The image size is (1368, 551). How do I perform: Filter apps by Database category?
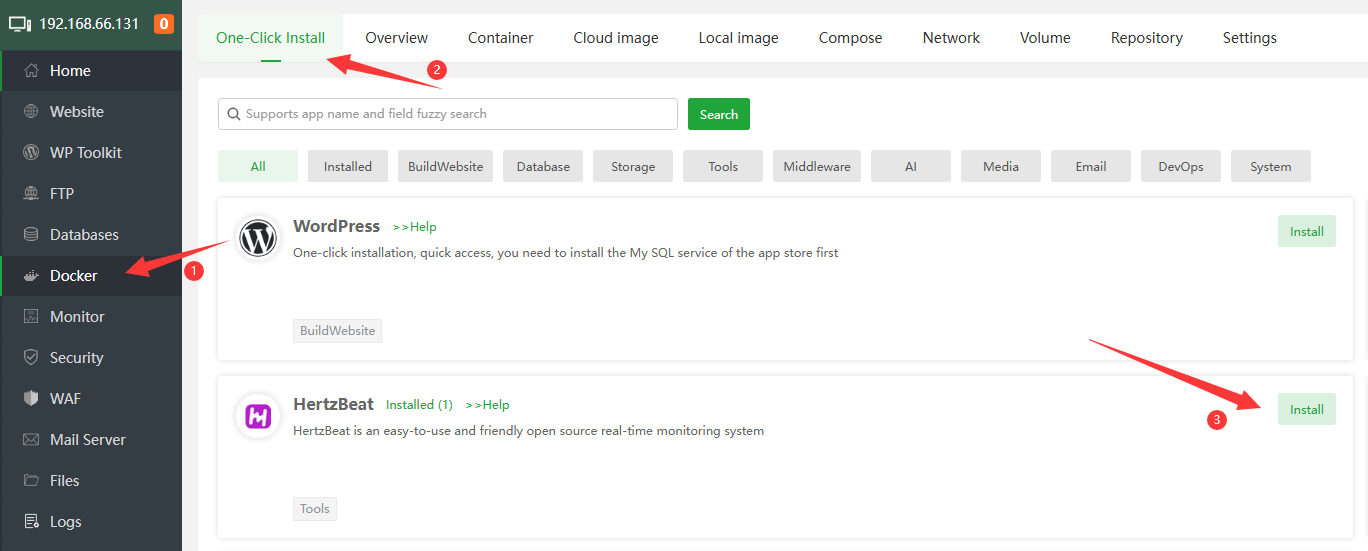(543, 167)
